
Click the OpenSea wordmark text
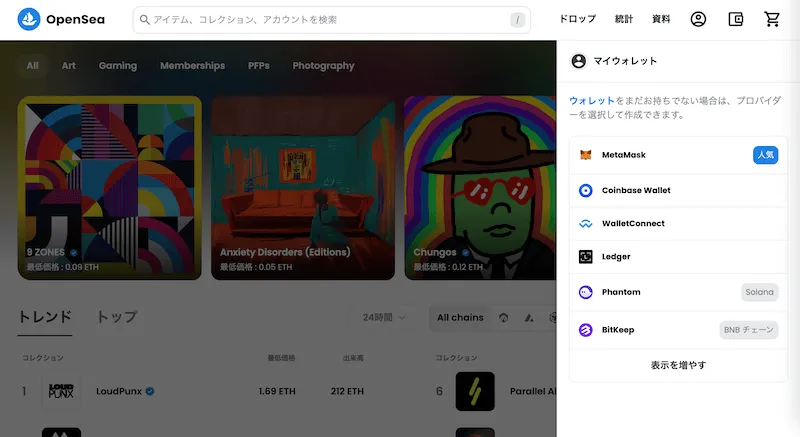point(76,19)
